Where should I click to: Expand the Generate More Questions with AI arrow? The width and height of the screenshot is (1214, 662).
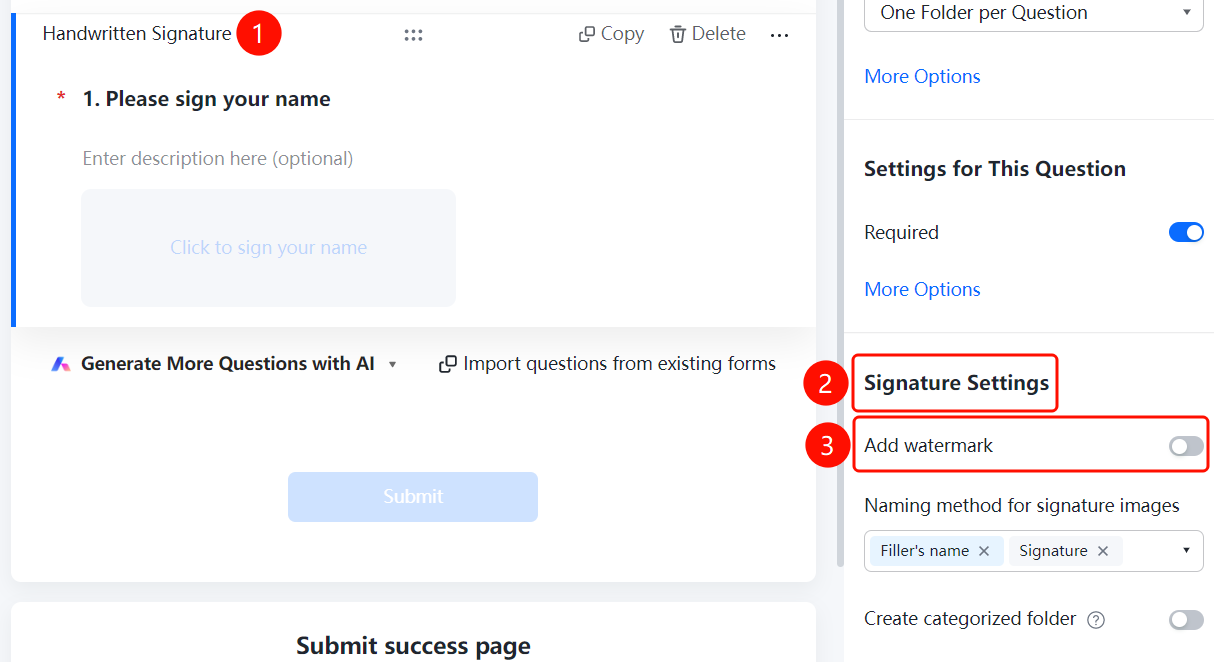393,364
